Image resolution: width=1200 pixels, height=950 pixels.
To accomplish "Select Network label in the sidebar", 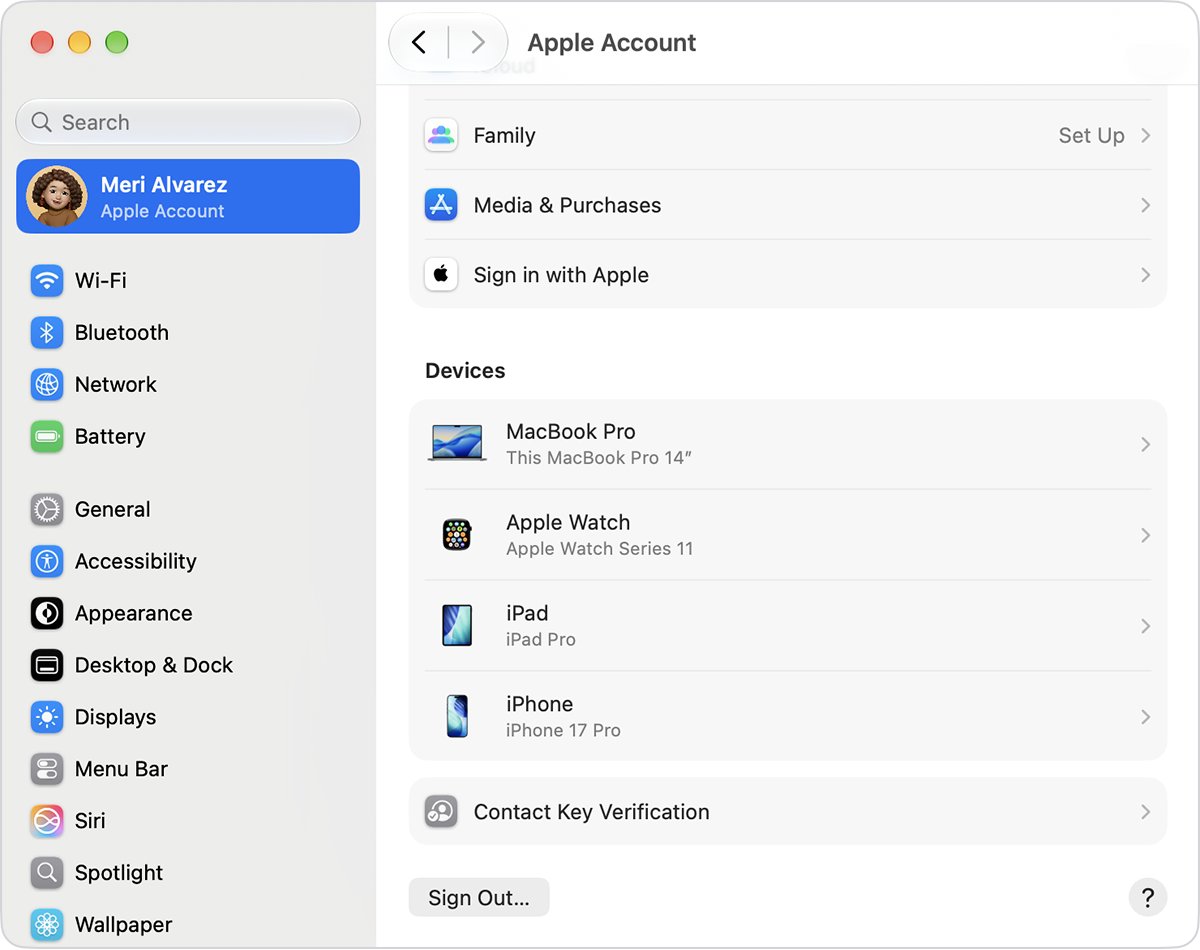I will (116, 385).
